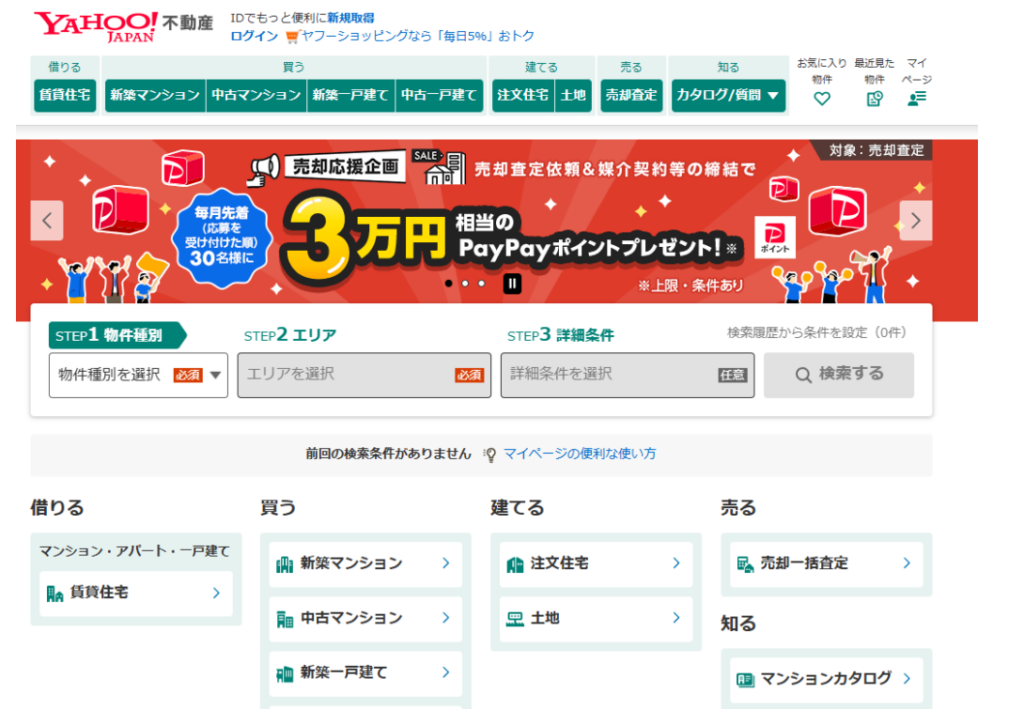
Task: Select the 注文住宅 navigation tab
Action: pyautogui.click(x=523, y=95)
